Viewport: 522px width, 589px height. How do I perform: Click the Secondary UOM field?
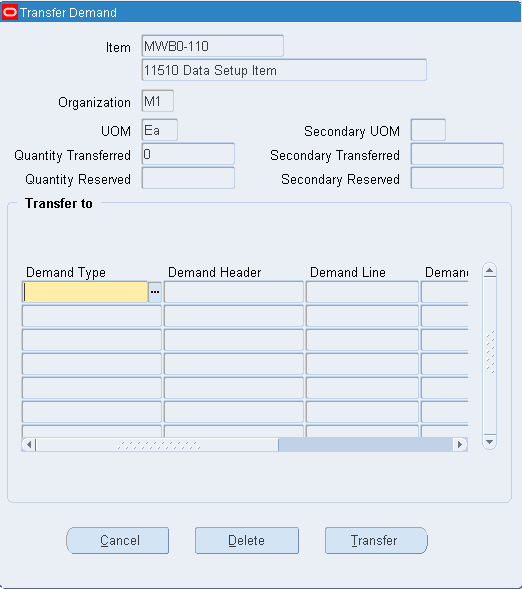[428, 130]
